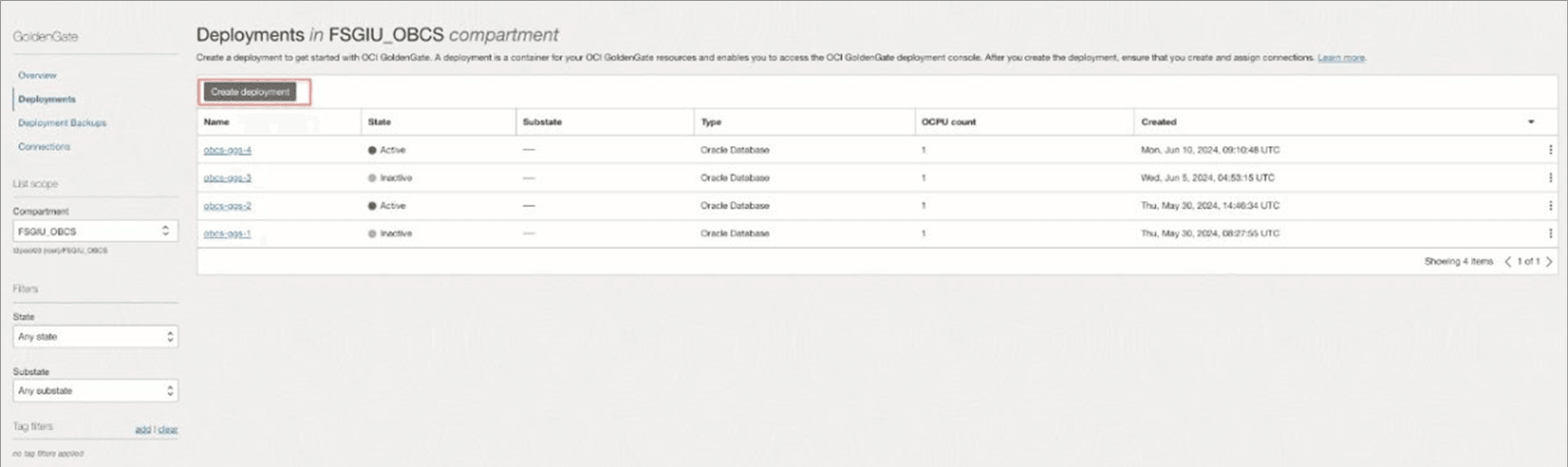Sort table by Type column header
This screenshot has height=467, width=1568.
point(711,122)
